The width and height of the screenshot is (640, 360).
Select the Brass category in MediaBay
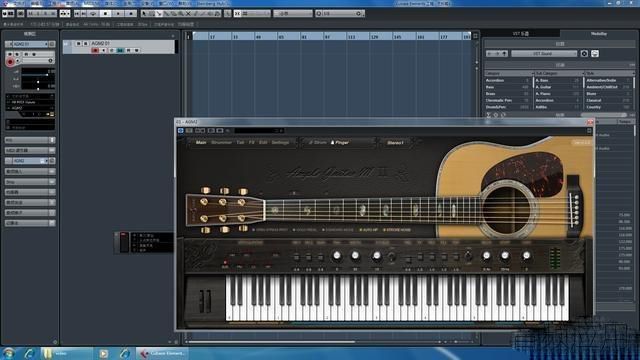click(507, 93)
